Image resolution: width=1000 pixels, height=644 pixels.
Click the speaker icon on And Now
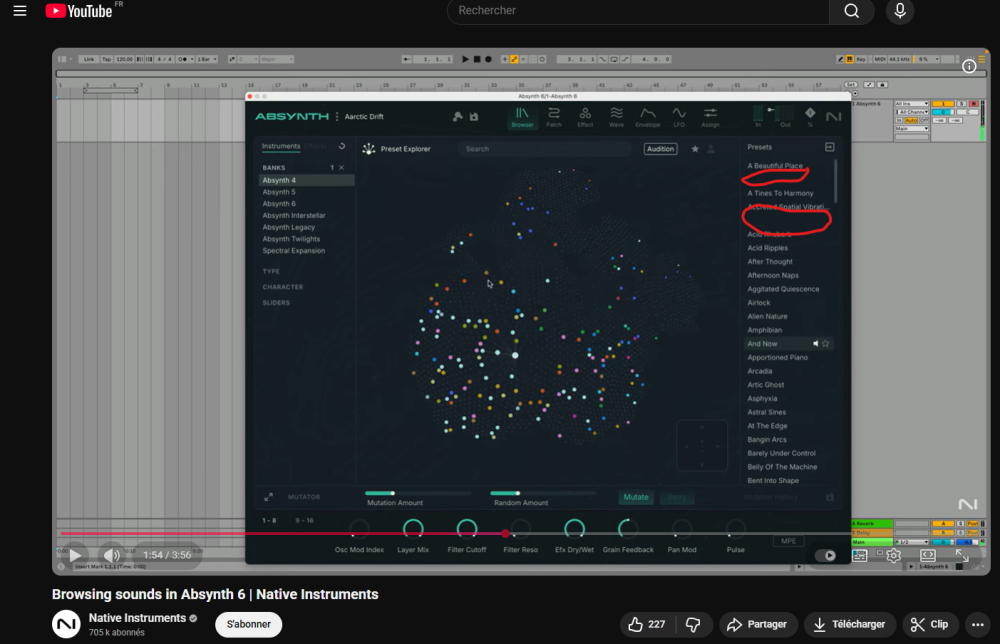(x=815, y=344)
